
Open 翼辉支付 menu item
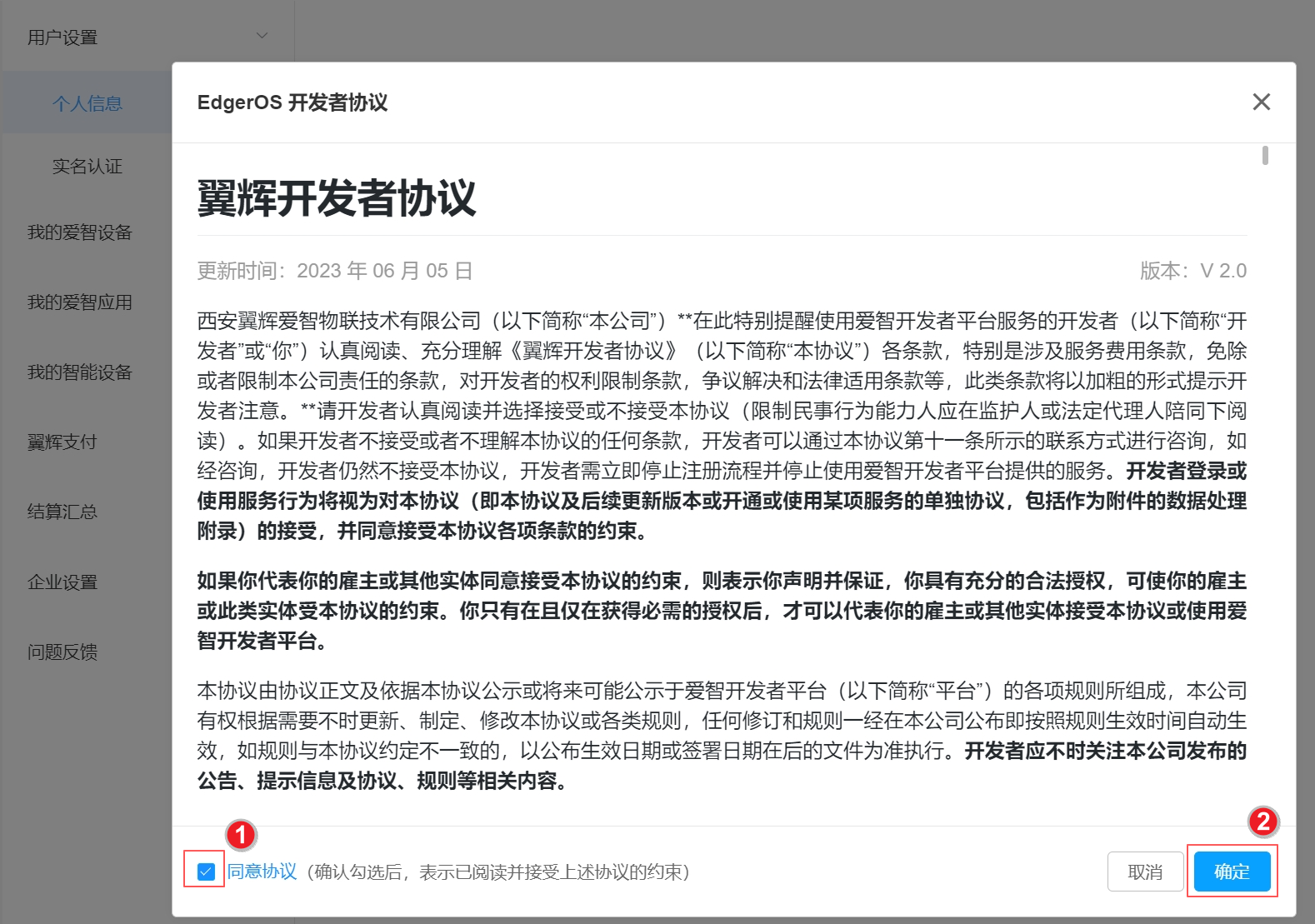point(62,442)
